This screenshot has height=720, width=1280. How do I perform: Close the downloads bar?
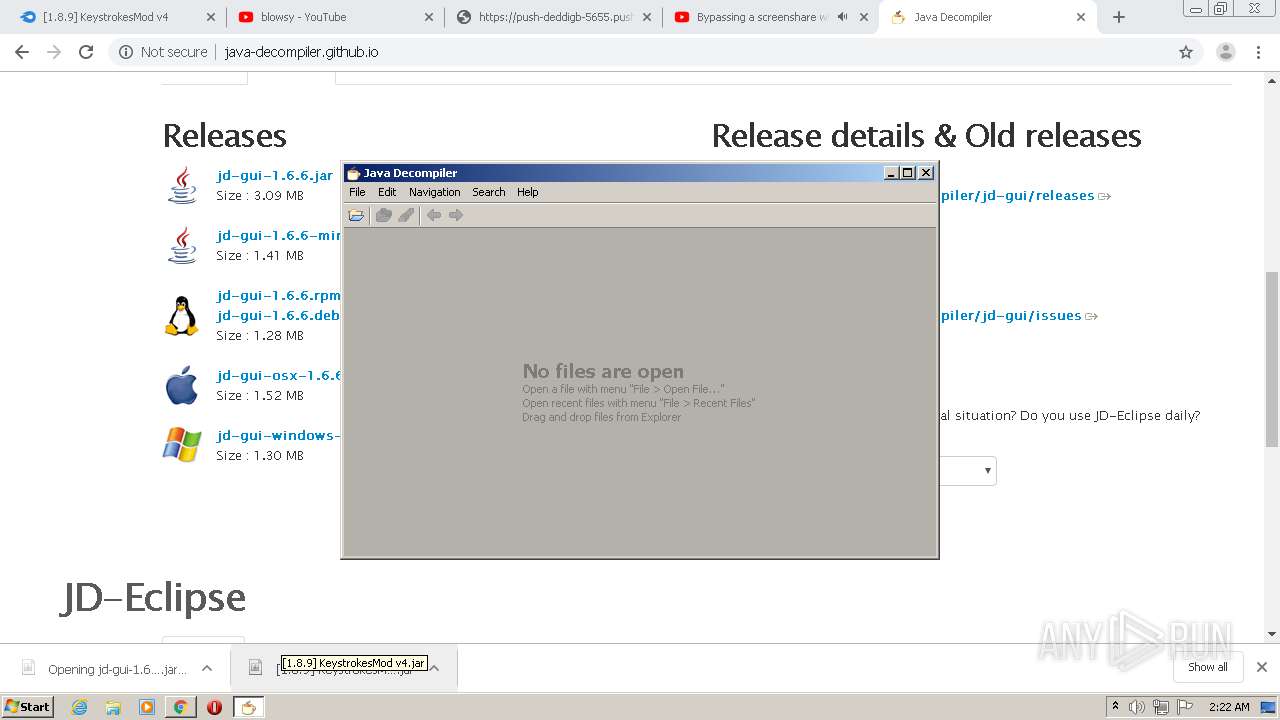point(1262,667)
